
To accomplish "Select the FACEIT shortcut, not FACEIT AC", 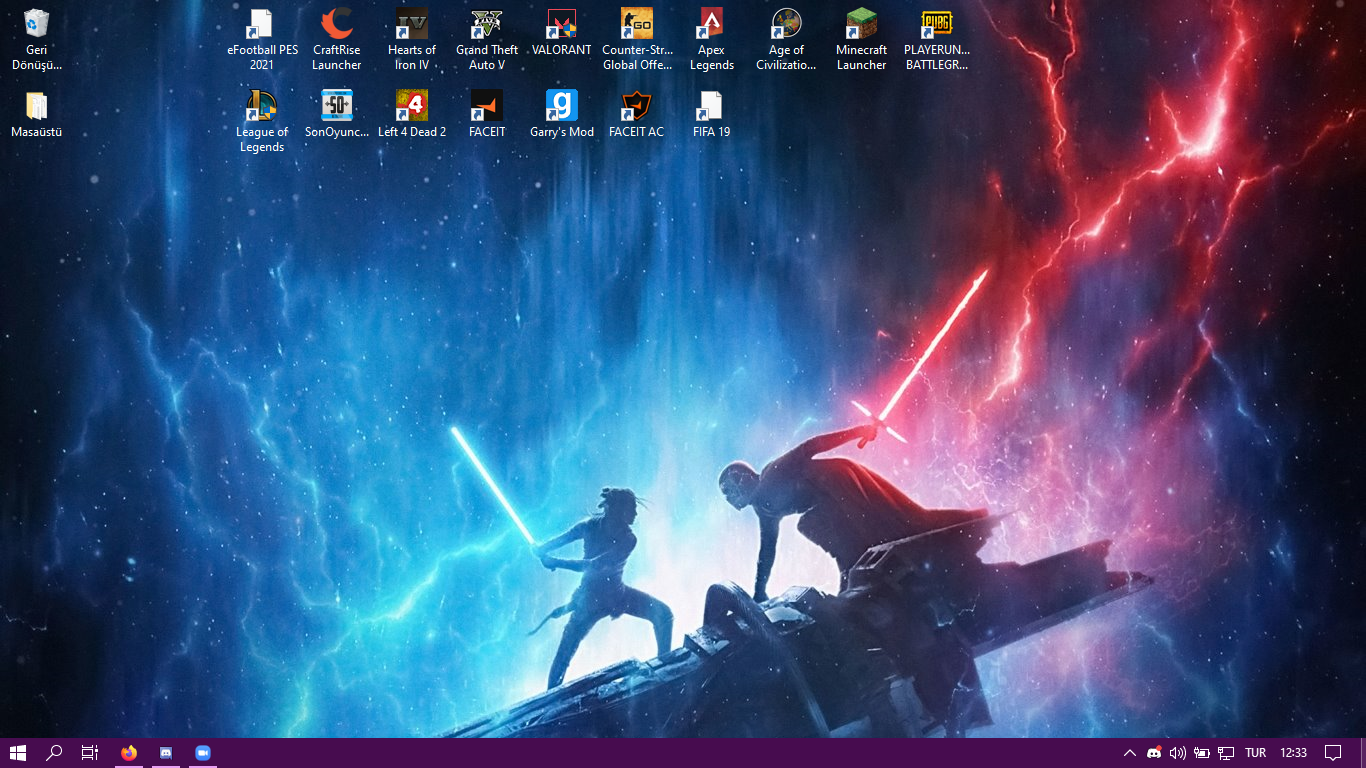I will click(487, 114).
